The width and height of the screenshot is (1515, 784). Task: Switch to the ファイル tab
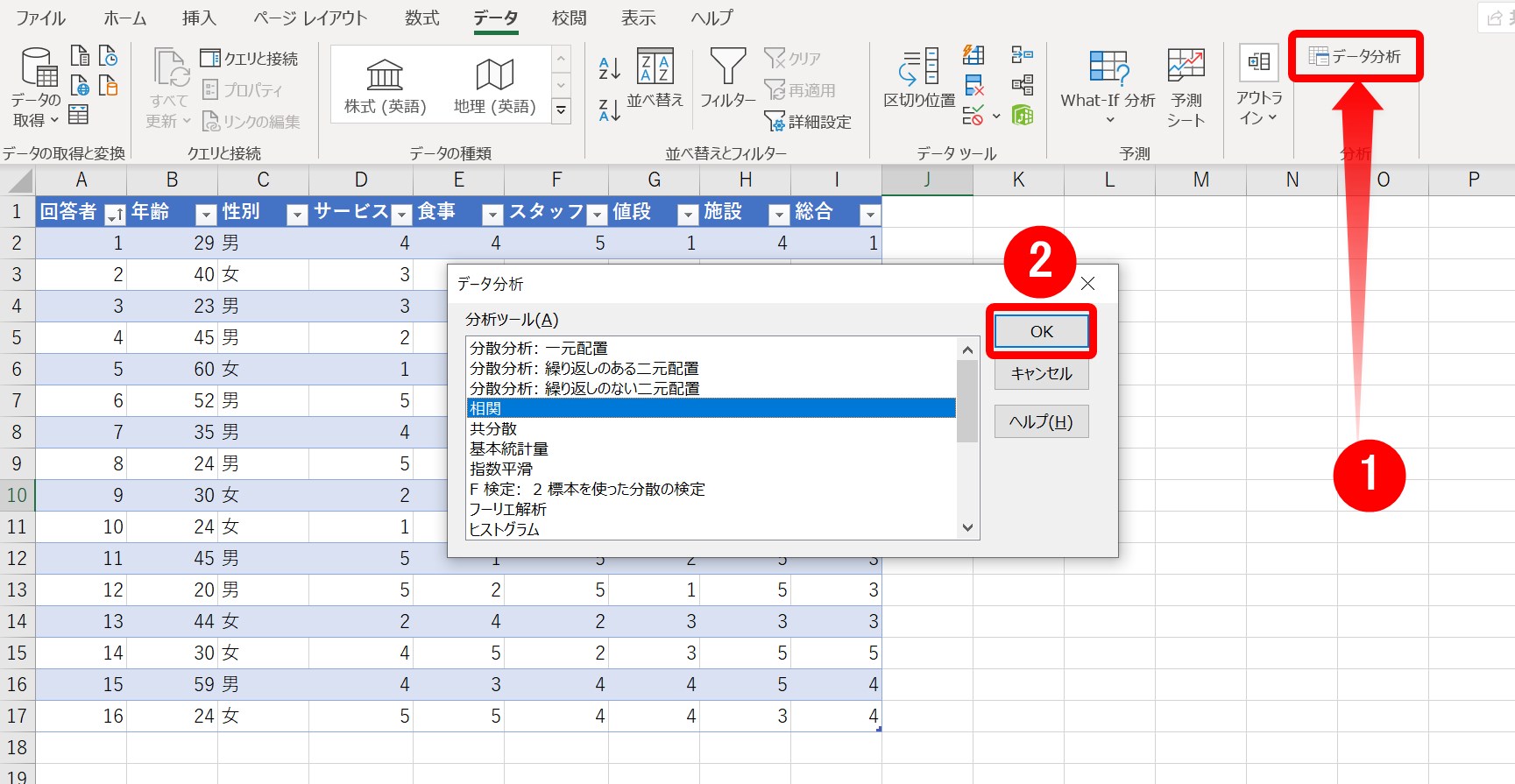tap(40, 18)
